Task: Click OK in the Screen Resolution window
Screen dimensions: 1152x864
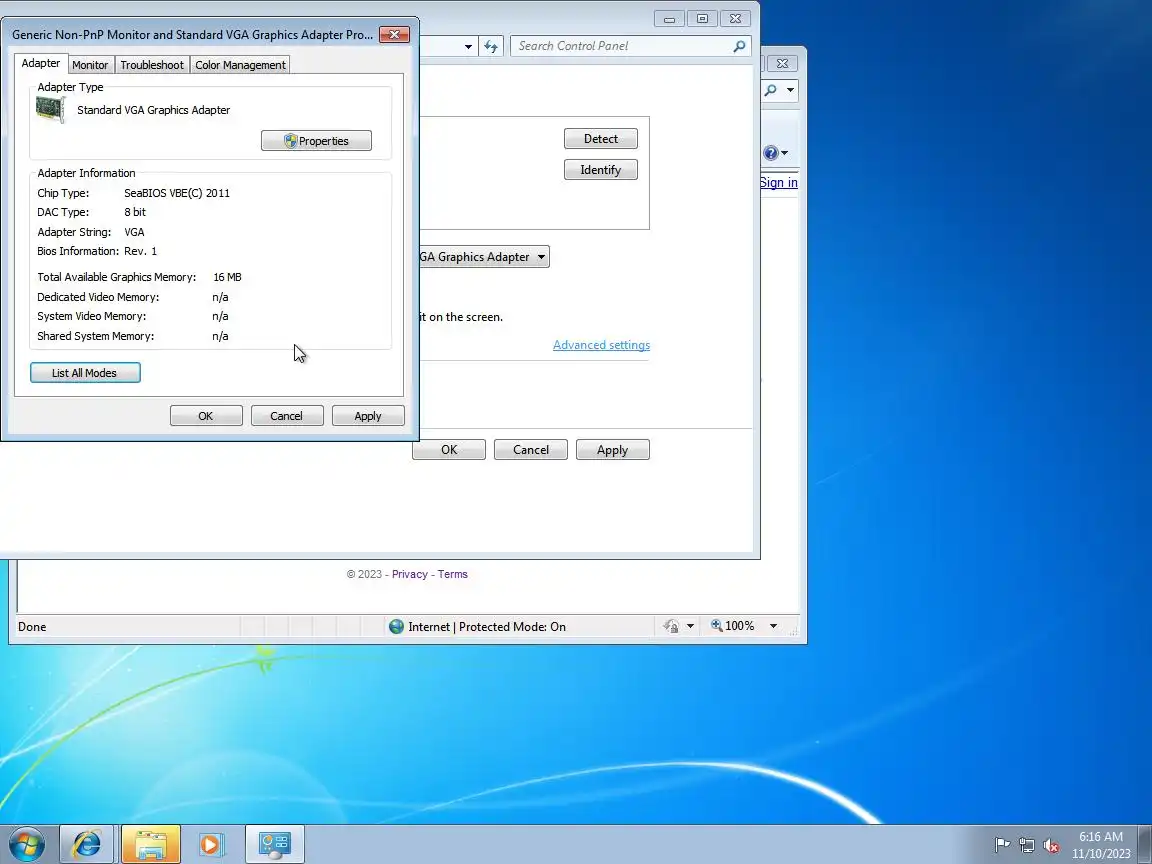Action: [449, 450]
